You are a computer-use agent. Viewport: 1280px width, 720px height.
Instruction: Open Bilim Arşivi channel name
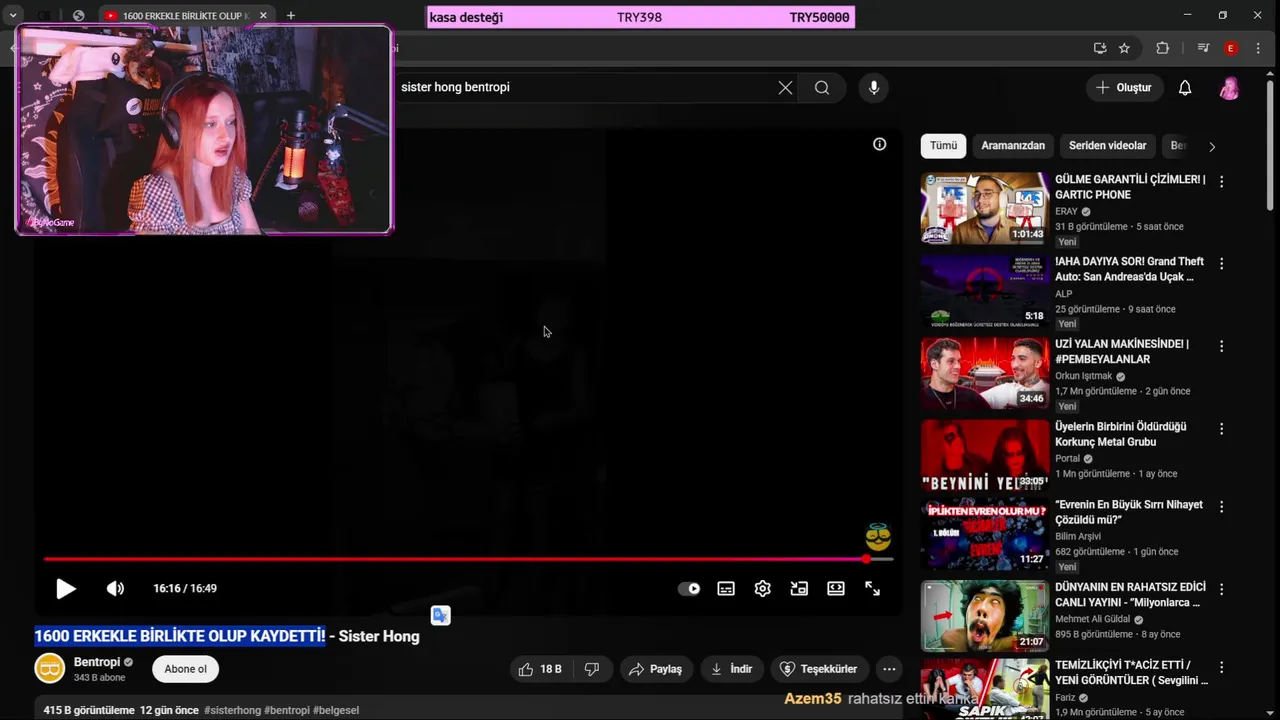click(1078, 537)
